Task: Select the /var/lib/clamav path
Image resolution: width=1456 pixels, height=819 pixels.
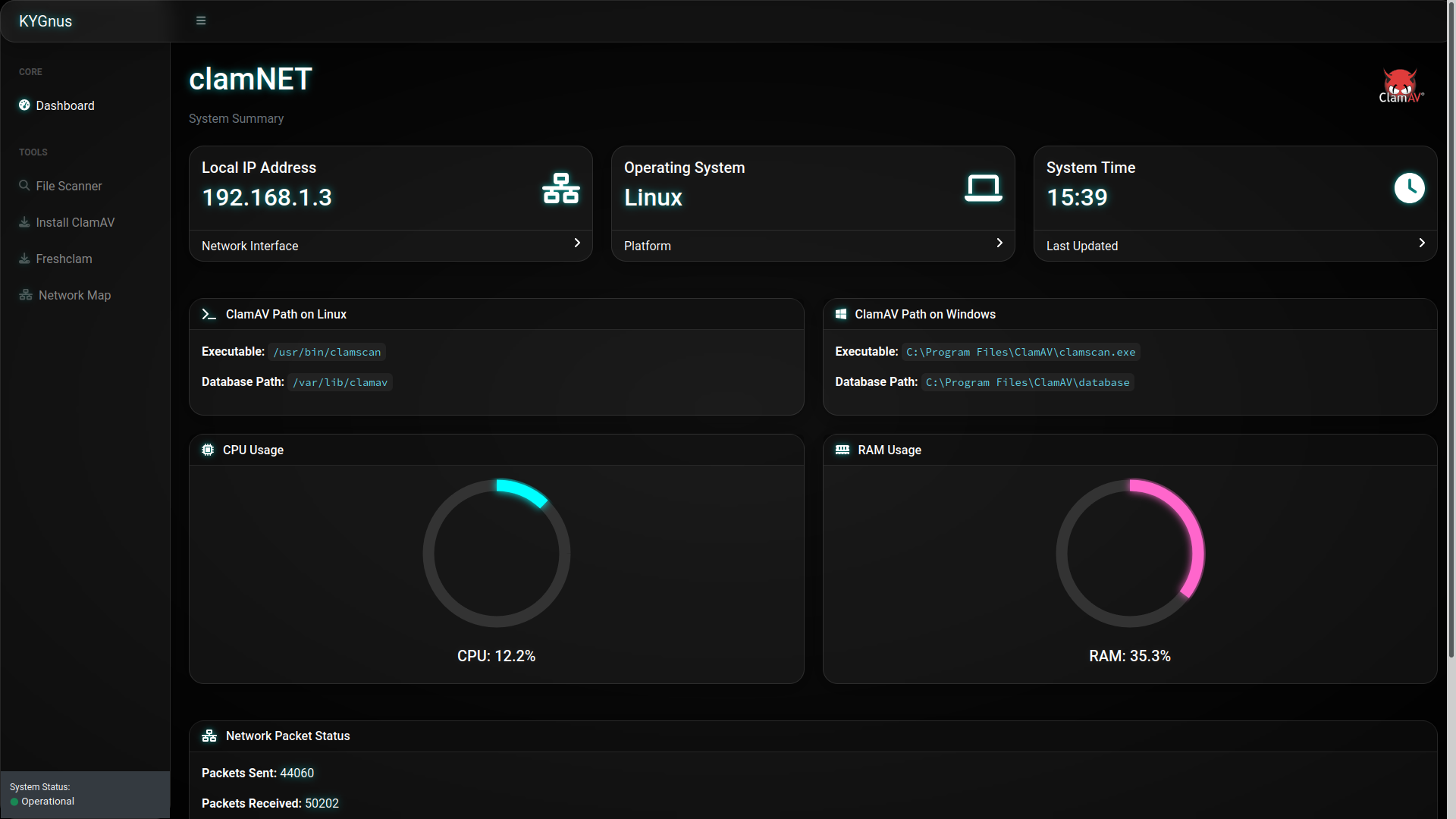Action: click(x=340, y=382)
